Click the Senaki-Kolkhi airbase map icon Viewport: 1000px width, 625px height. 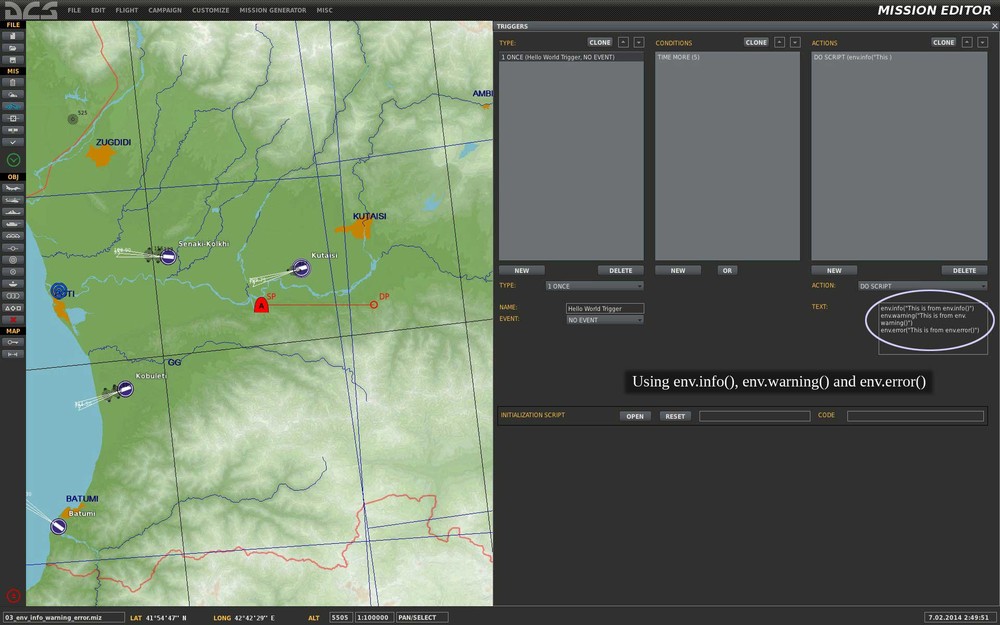[x=169, y=256]
